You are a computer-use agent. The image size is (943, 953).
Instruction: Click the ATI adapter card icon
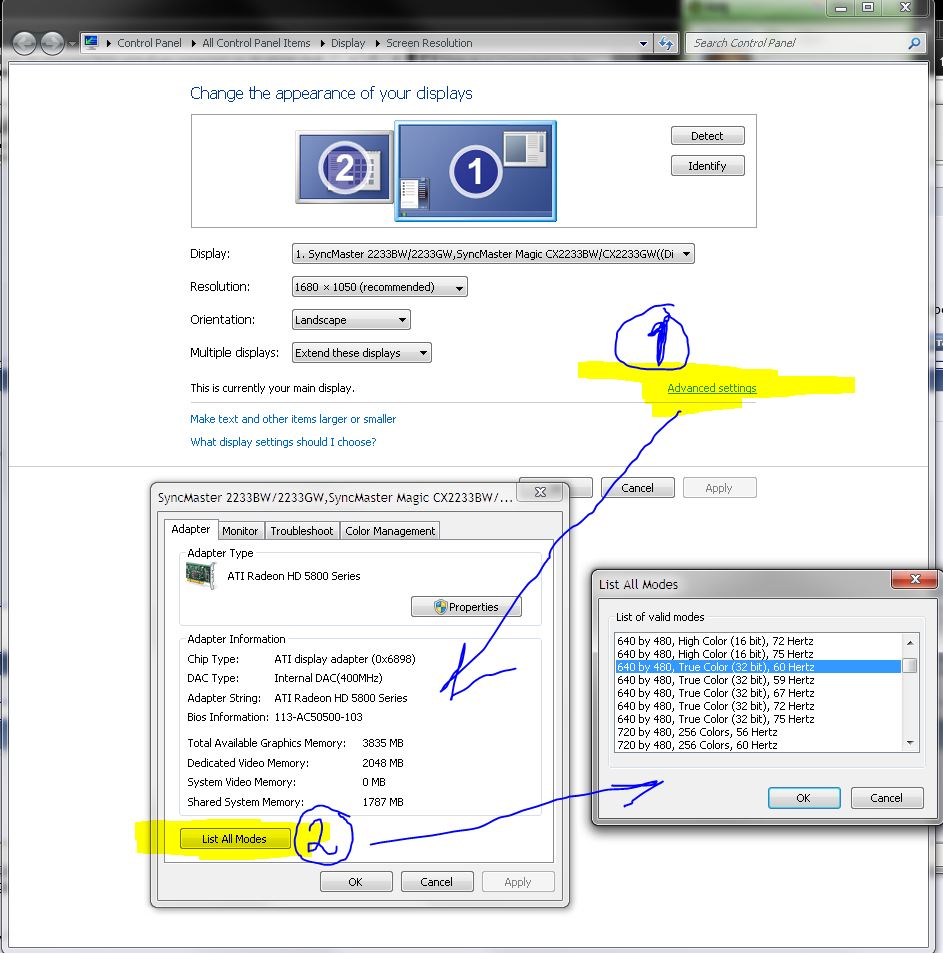point(202,575)
